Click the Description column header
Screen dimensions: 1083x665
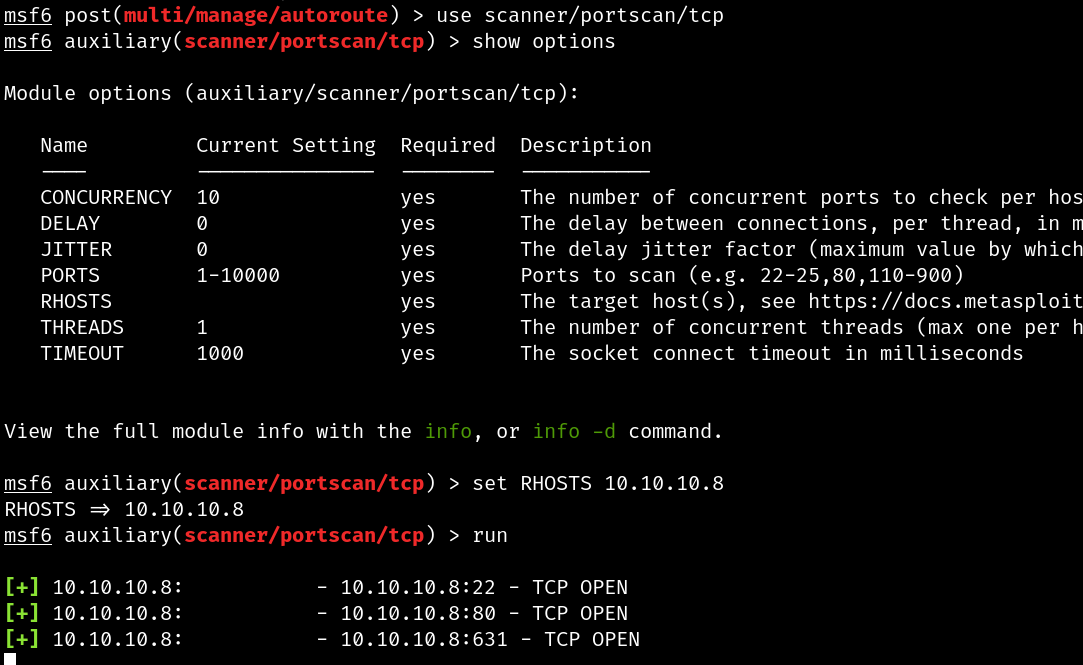pyautogui.click(x=586, y=146)
